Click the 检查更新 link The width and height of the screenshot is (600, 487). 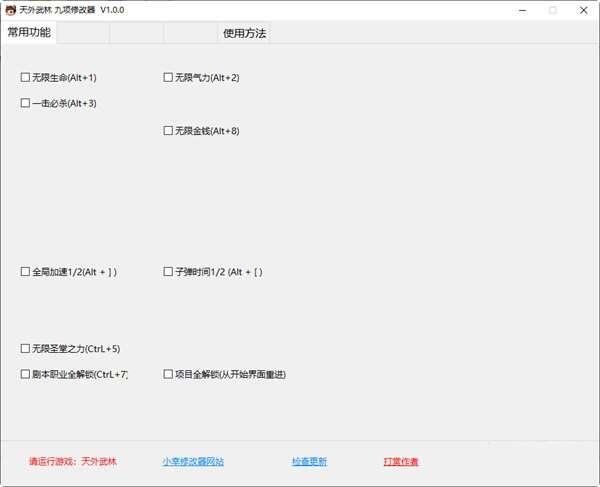point(309,462)
